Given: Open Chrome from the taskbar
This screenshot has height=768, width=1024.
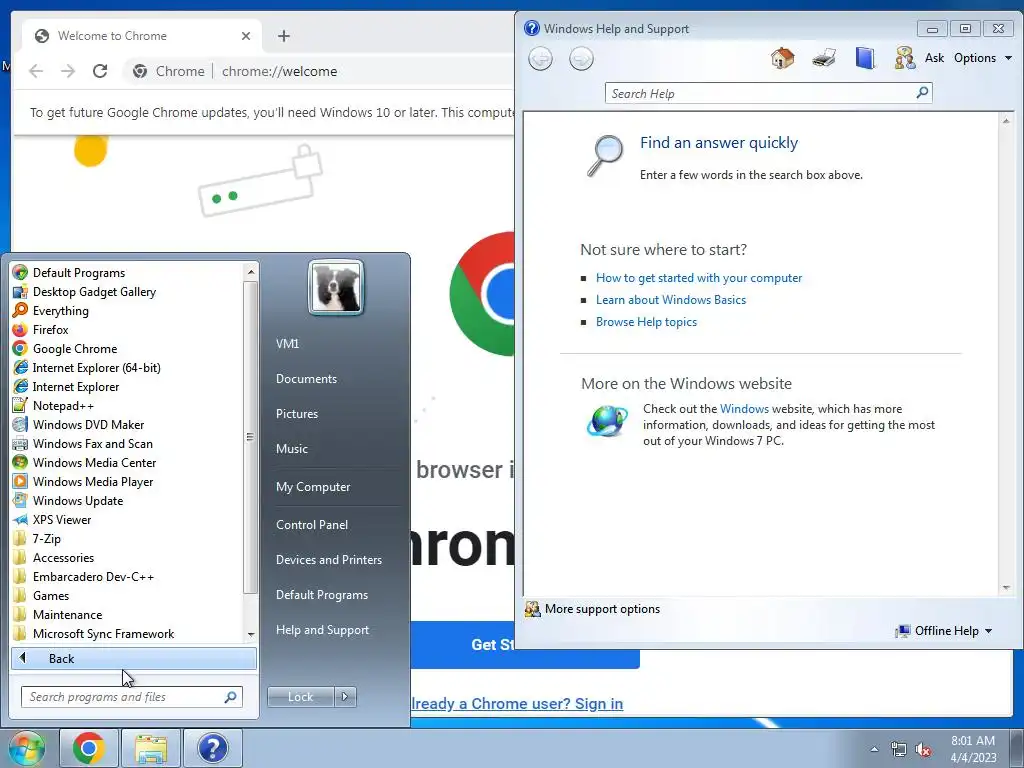Looking at the screenshot, I should (x=89, y=748).
